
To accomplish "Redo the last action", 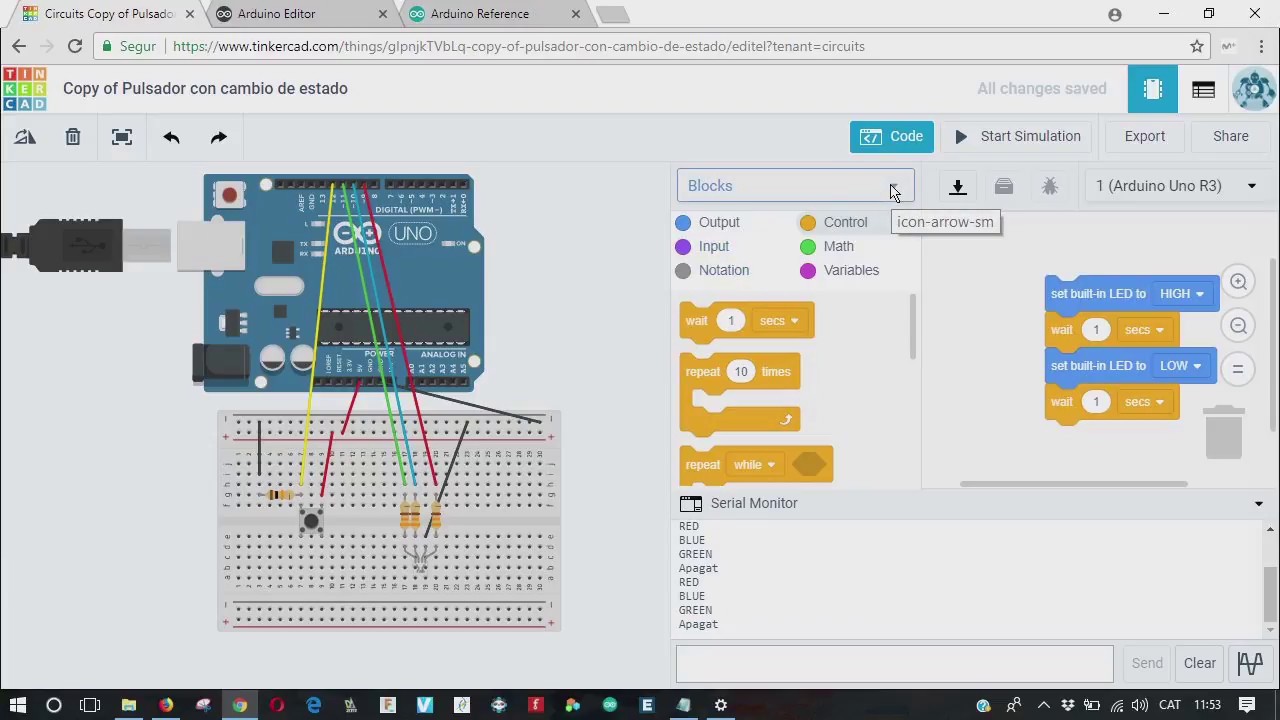I will point(219,137).
